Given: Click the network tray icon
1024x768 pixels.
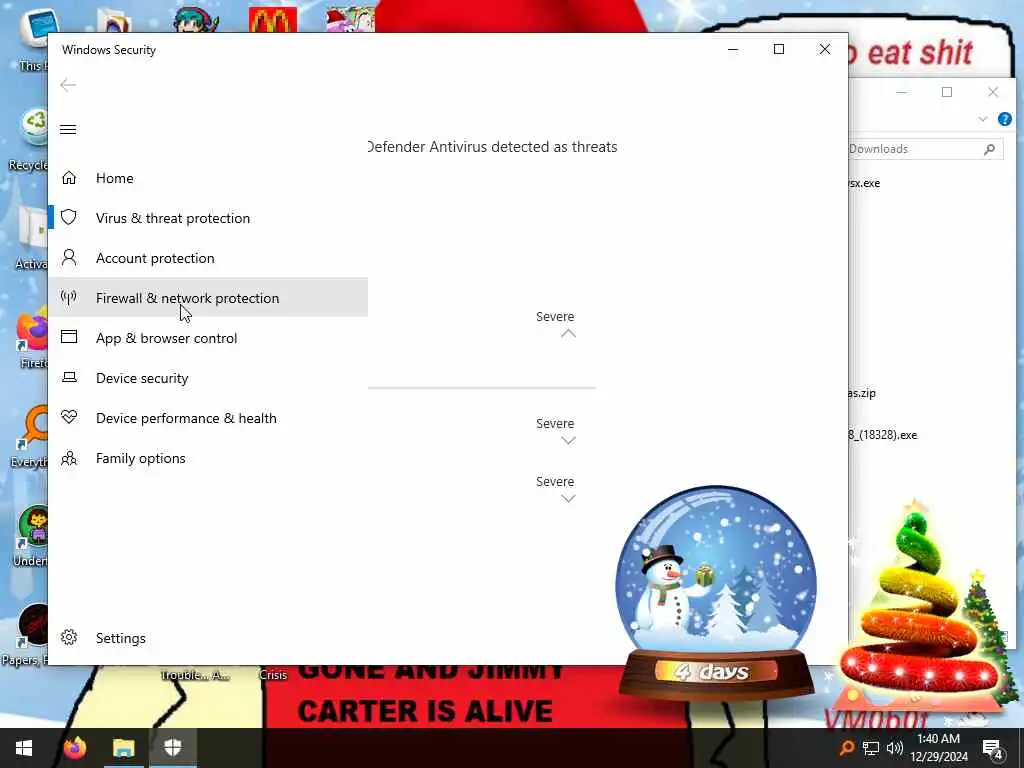Looking at the screenshot, I should [871, 748].
